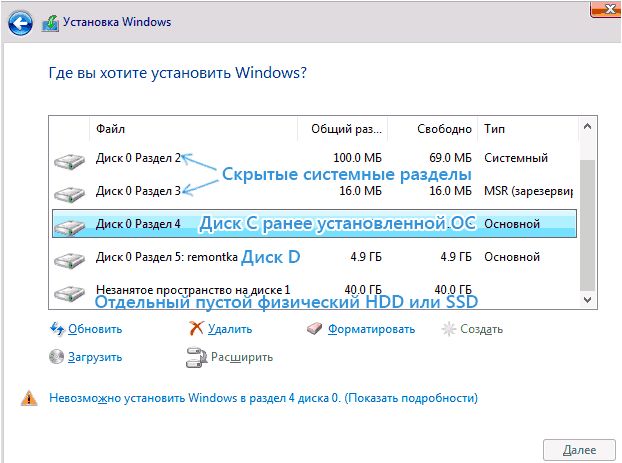Proceed with the Далее button

point(579,450)
